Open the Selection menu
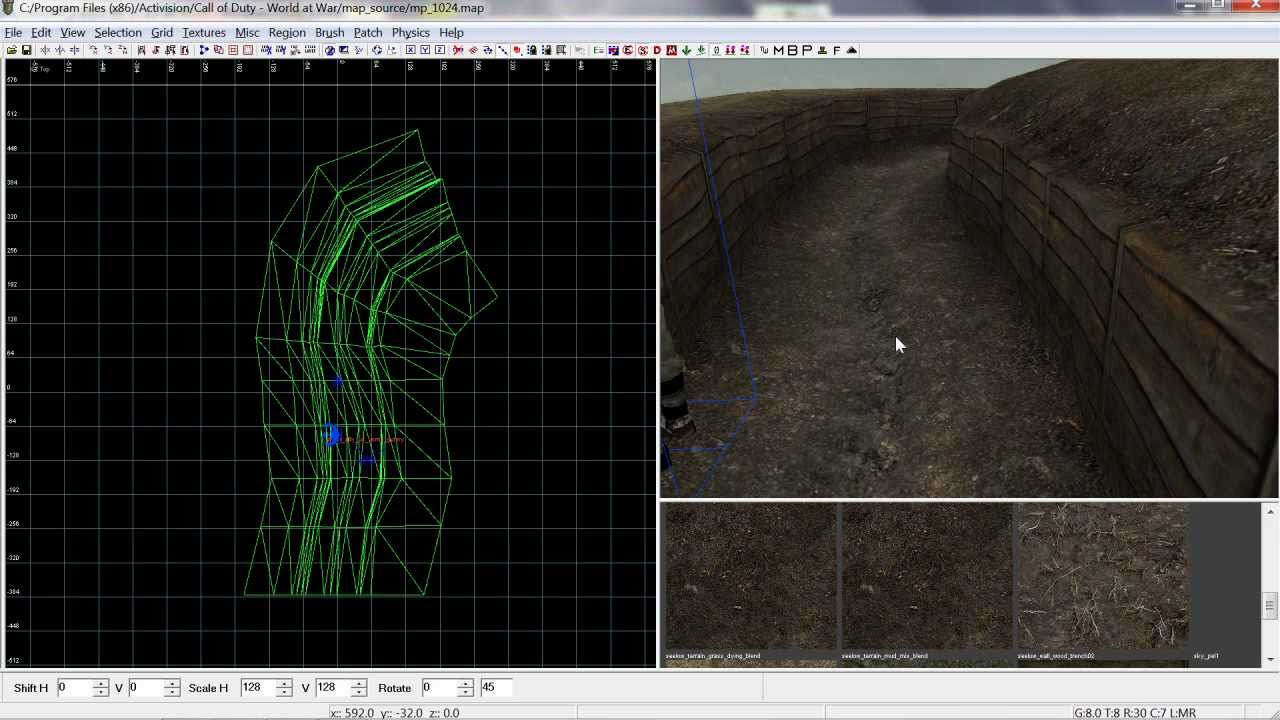Image resolution: width=1280 pixels, height=720 pixels. click(118, 32)
